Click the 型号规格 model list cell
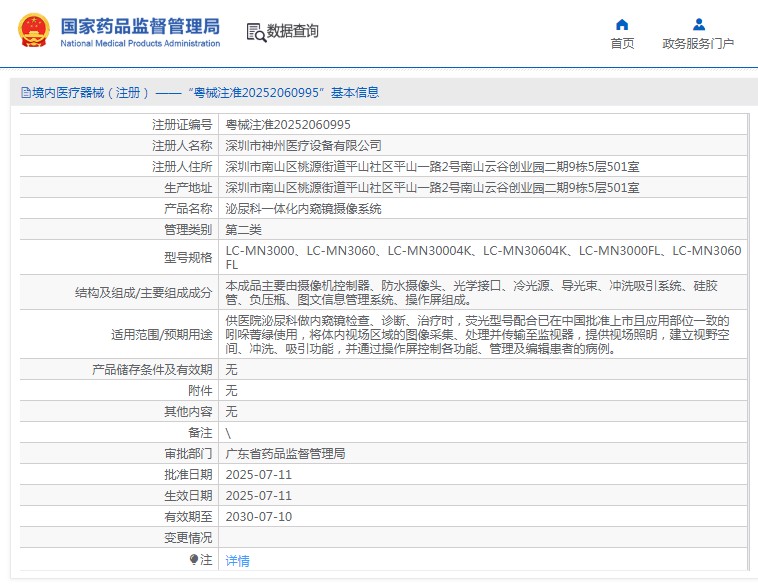Screen dimensions: 758x586 tap(483, 257)
